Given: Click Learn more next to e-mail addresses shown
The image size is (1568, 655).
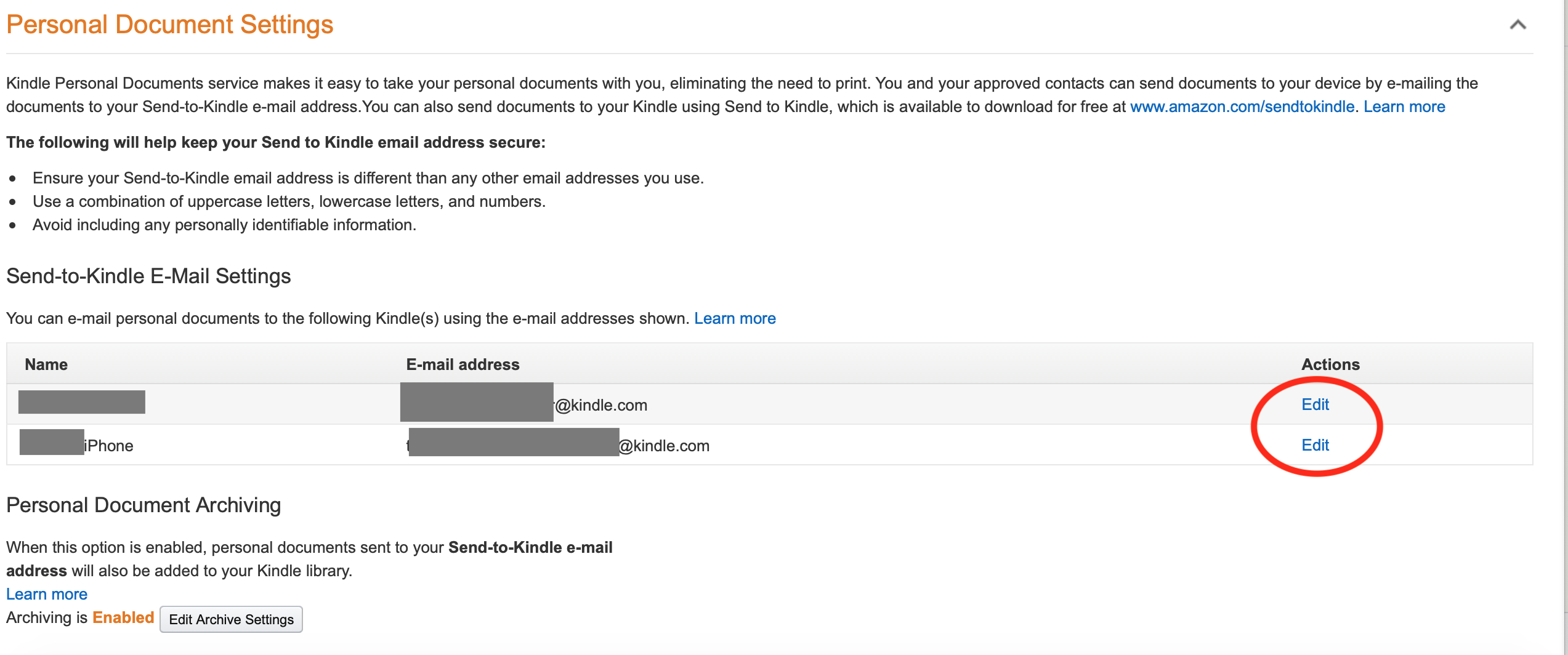Looking at the screenshot, I should [x=735, y=318].
